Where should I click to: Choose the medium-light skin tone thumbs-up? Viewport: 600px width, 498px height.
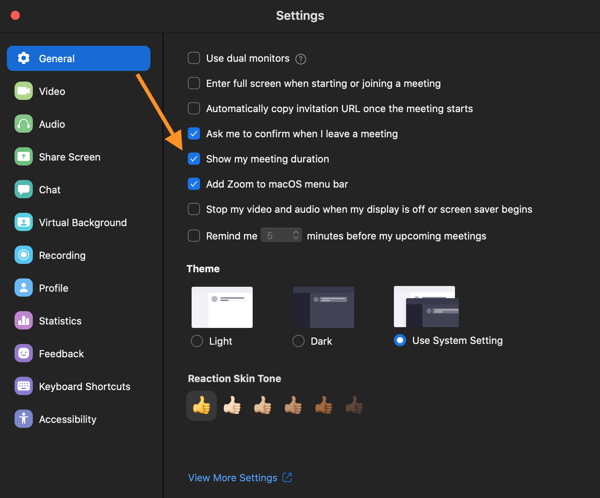pyautogui.click(x=263, y=405)
